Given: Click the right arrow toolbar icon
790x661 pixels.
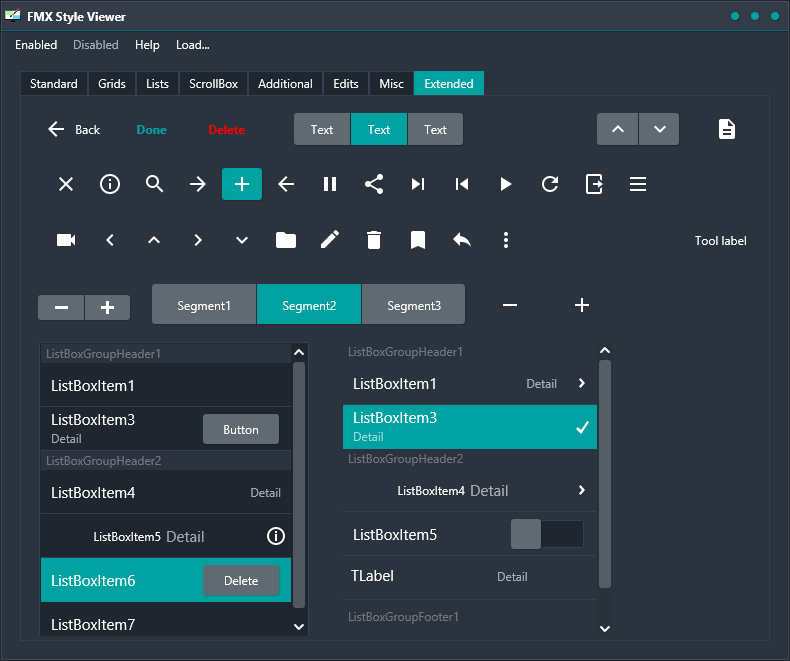Looking at the screenshot, I should [x=198, y=184].
